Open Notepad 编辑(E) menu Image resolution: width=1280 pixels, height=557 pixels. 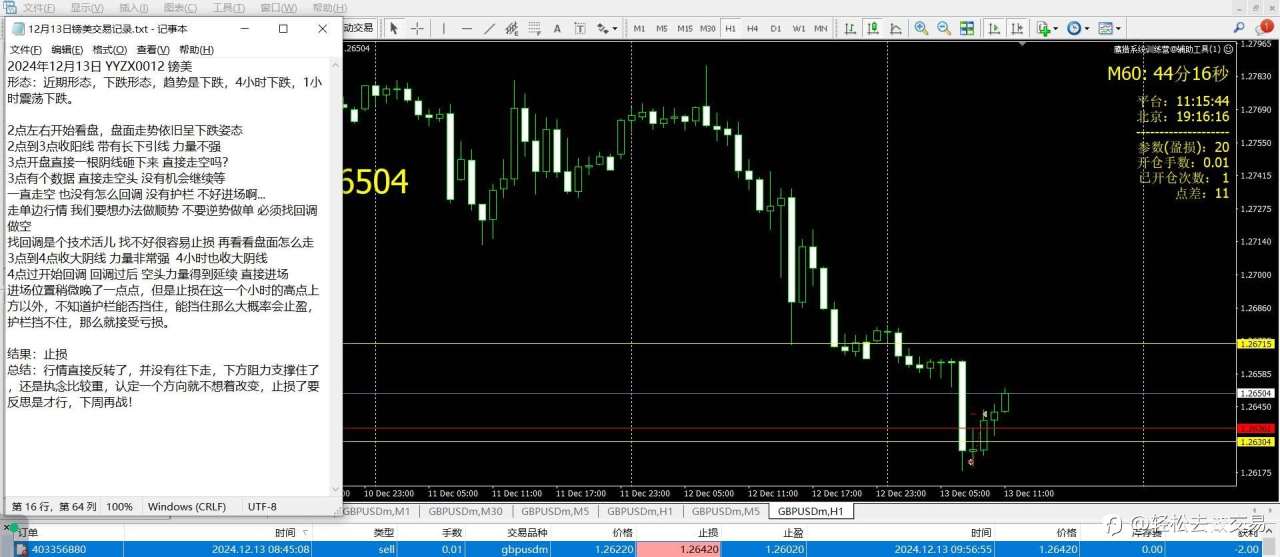point(68,49)
